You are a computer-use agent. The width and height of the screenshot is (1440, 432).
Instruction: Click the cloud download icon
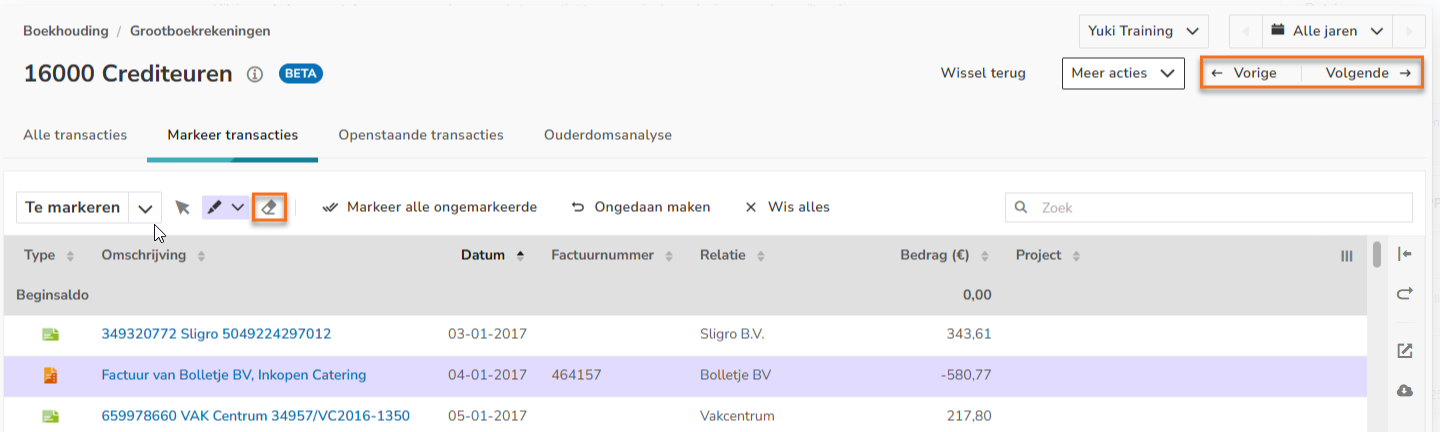click(x=1404, y=390)
